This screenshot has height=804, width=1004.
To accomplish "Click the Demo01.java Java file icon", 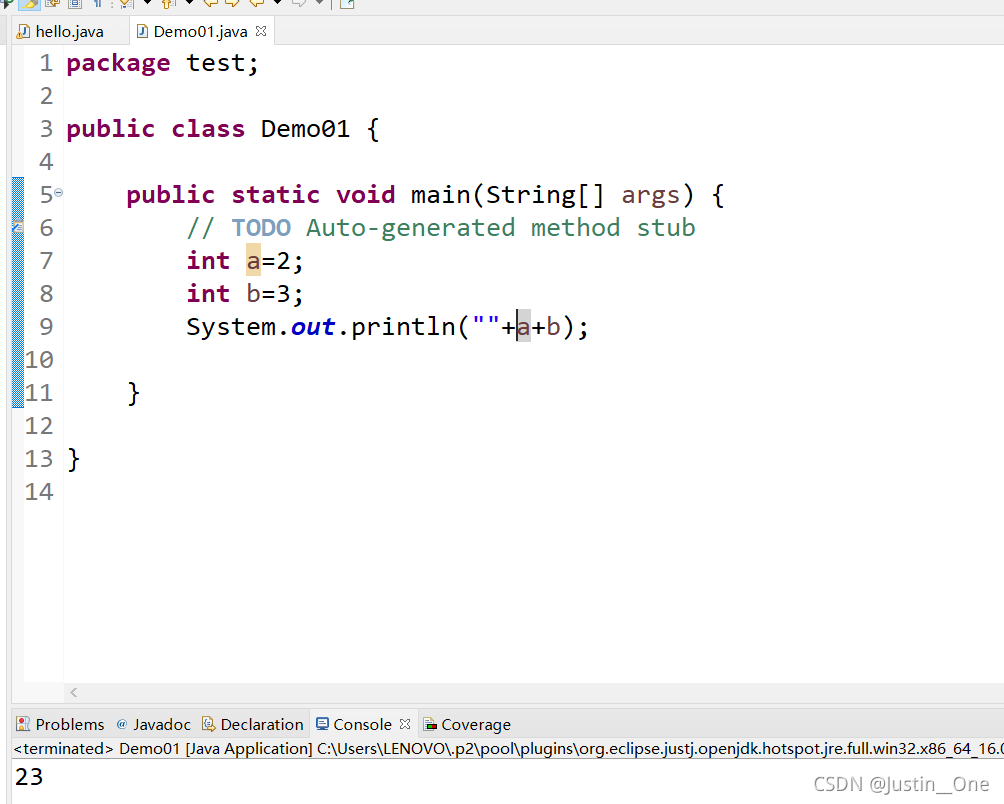I will (143, 31).
